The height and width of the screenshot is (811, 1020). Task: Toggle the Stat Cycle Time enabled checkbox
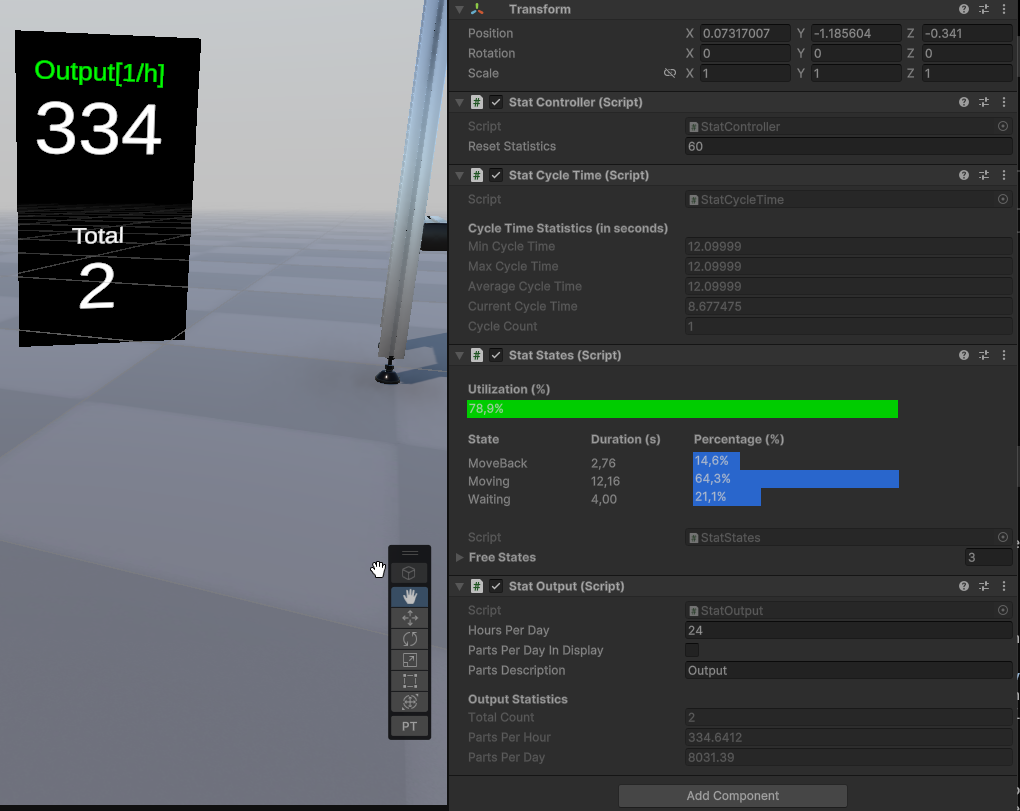496,175
